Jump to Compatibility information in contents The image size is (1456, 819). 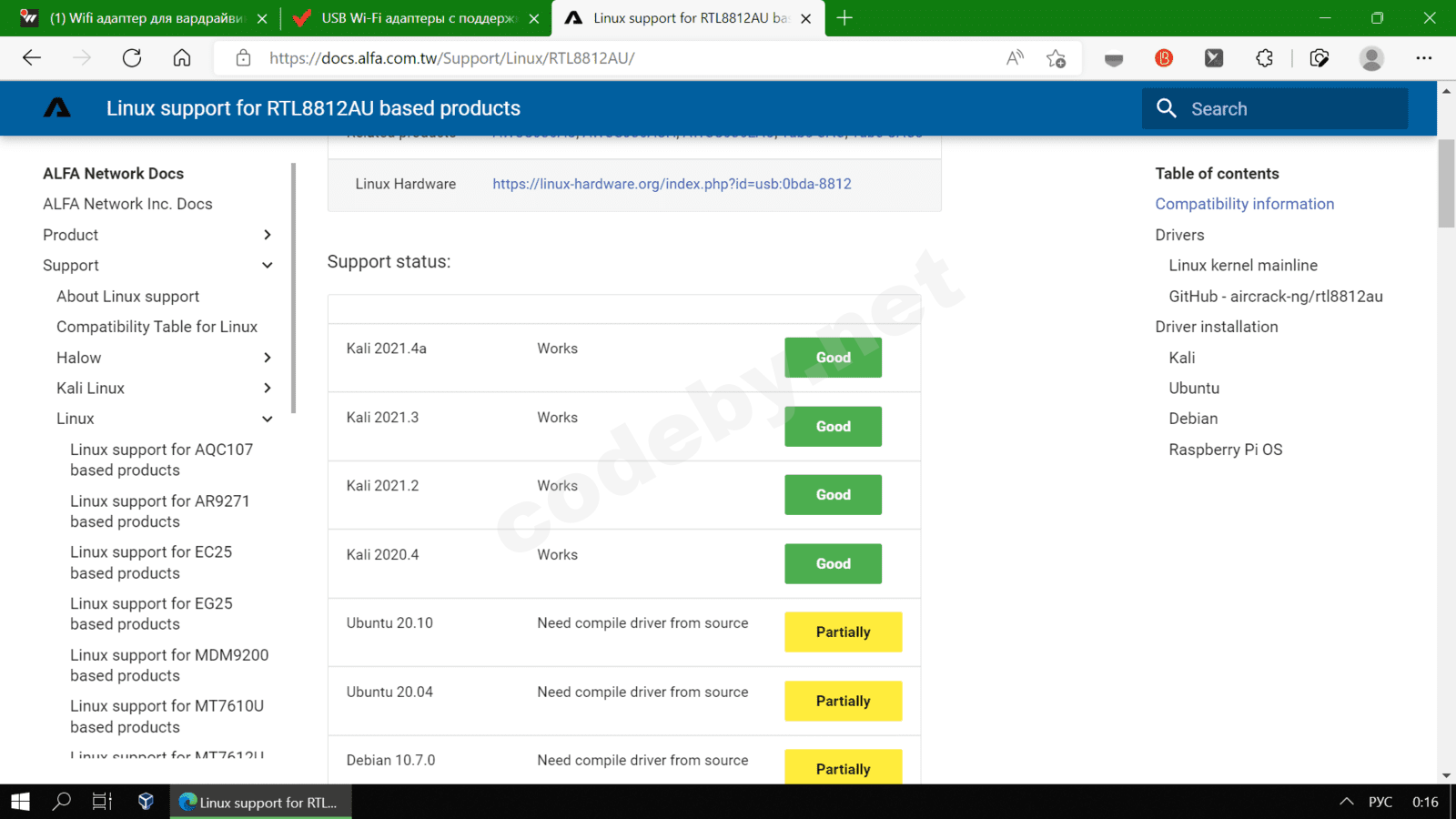point(1245,204)
